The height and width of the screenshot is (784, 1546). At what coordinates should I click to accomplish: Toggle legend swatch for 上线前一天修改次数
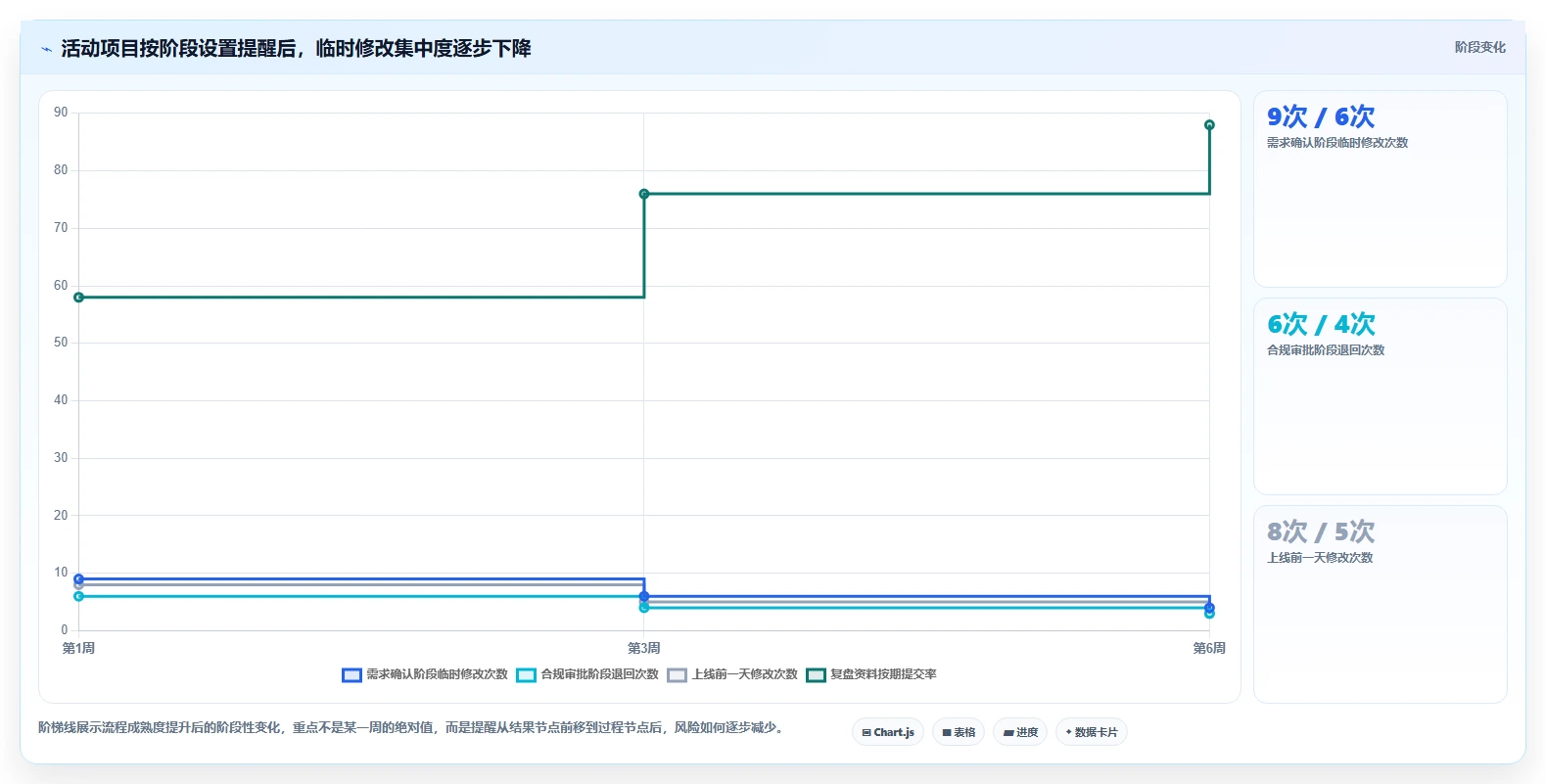677,674
